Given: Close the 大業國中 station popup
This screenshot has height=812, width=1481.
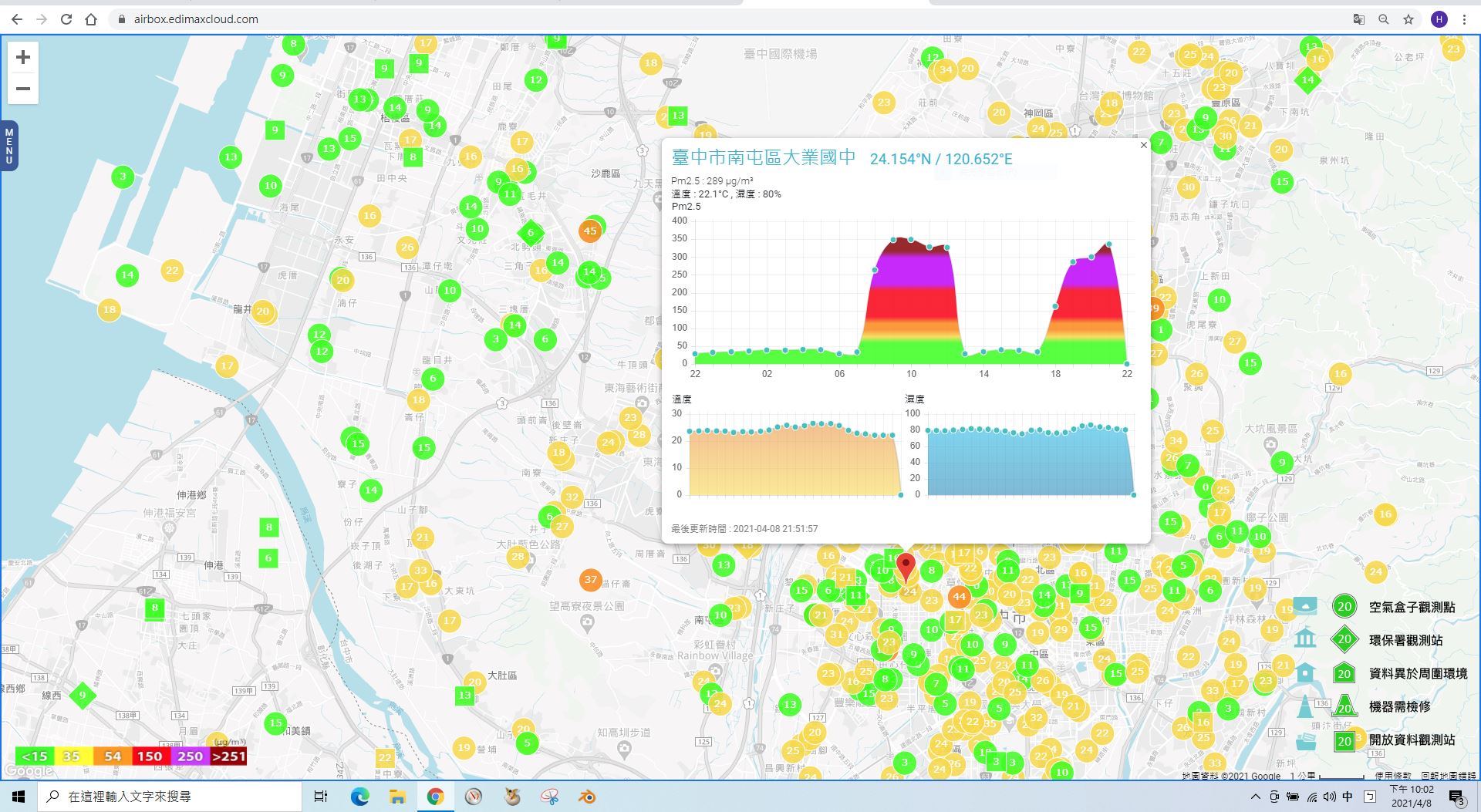Looking at the screenshot, I should (x=1143, y=145).
